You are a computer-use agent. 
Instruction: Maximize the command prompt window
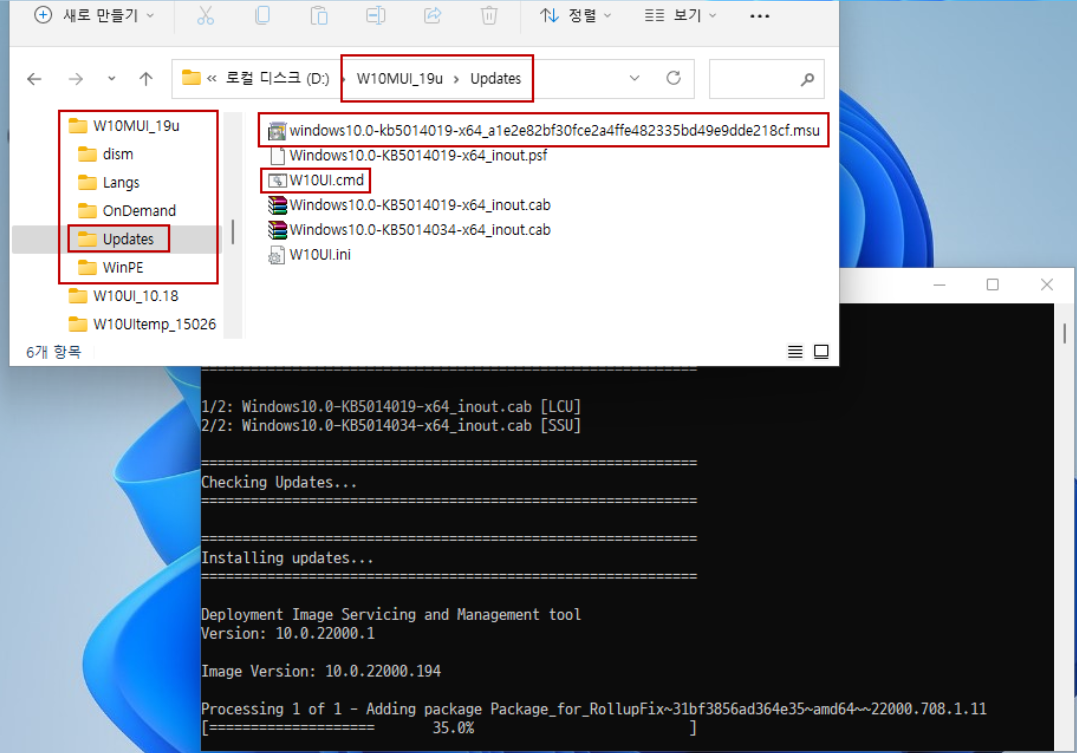pos(993,284)
